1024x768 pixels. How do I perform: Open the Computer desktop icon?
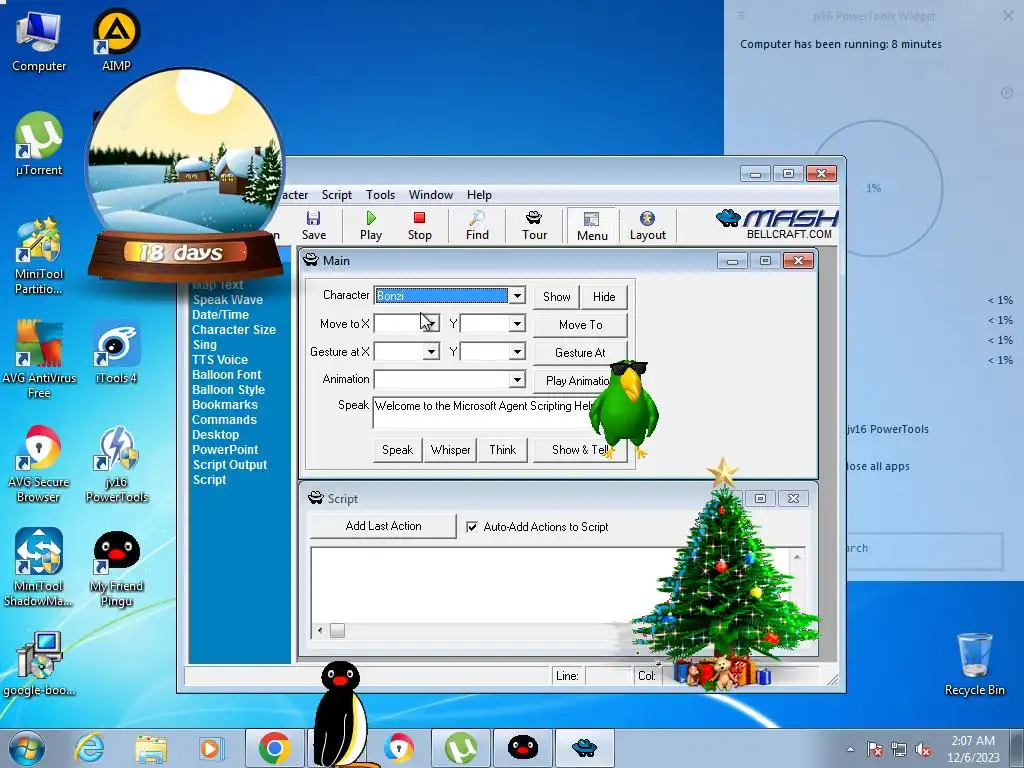[x=39, y=42]
